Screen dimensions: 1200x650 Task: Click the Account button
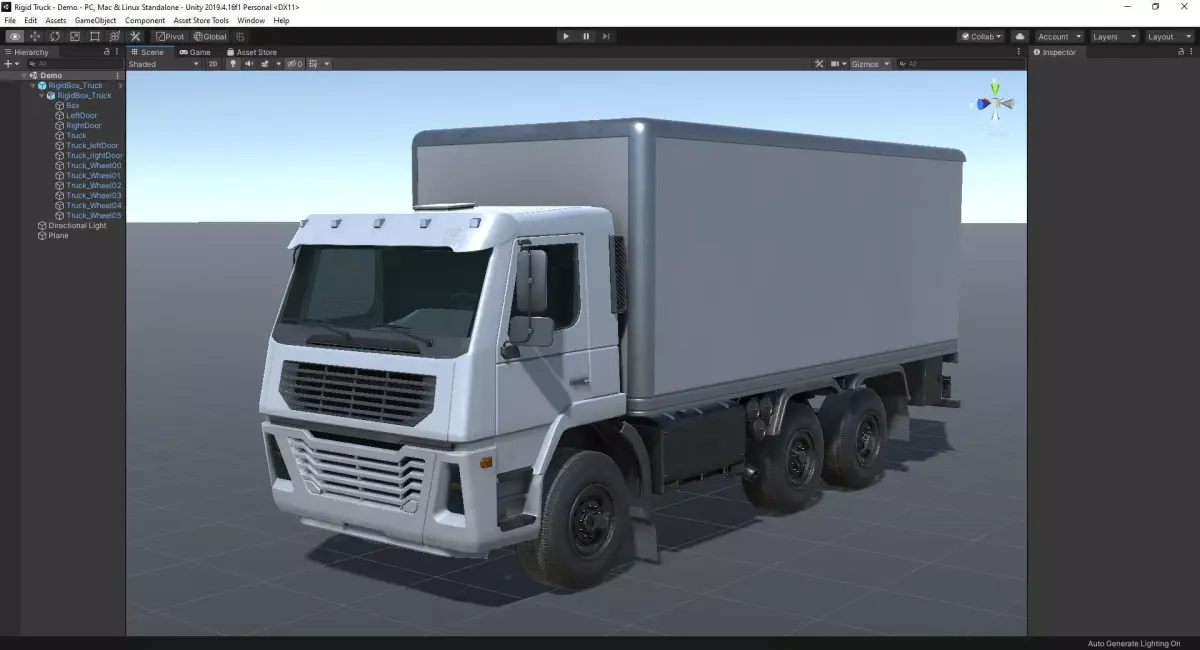coord(1056,36)
